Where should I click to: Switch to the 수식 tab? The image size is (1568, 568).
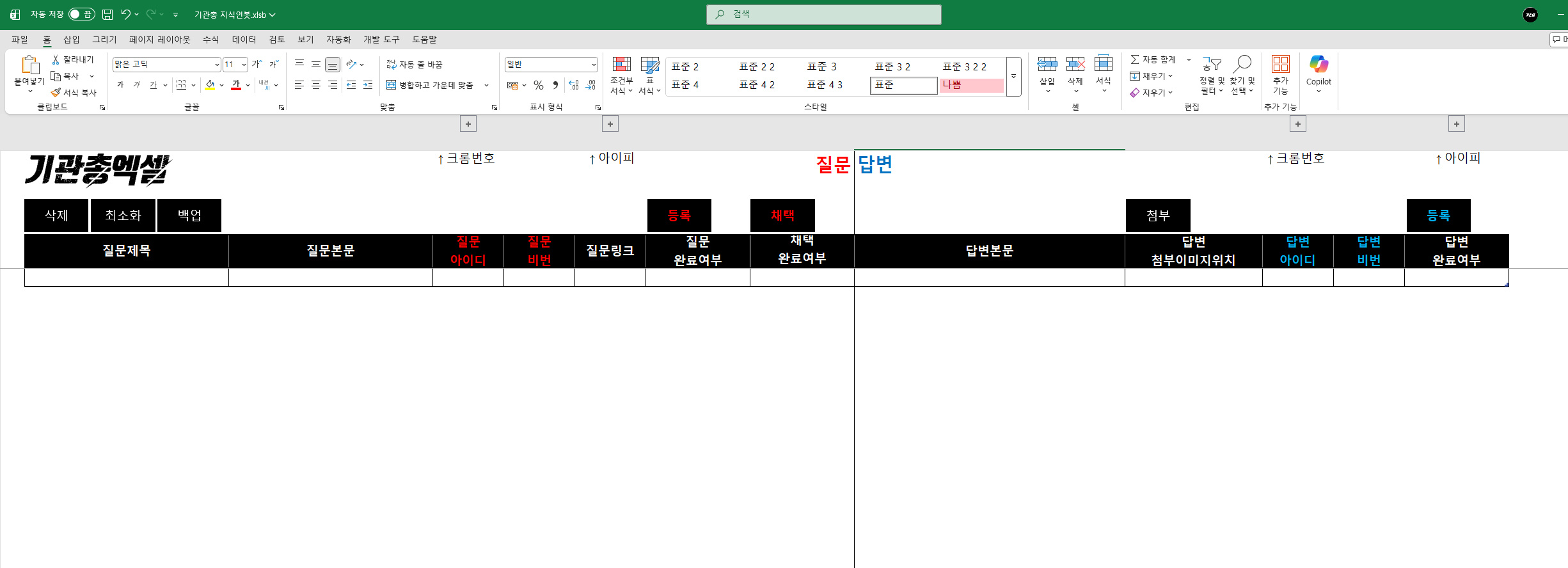211,40
